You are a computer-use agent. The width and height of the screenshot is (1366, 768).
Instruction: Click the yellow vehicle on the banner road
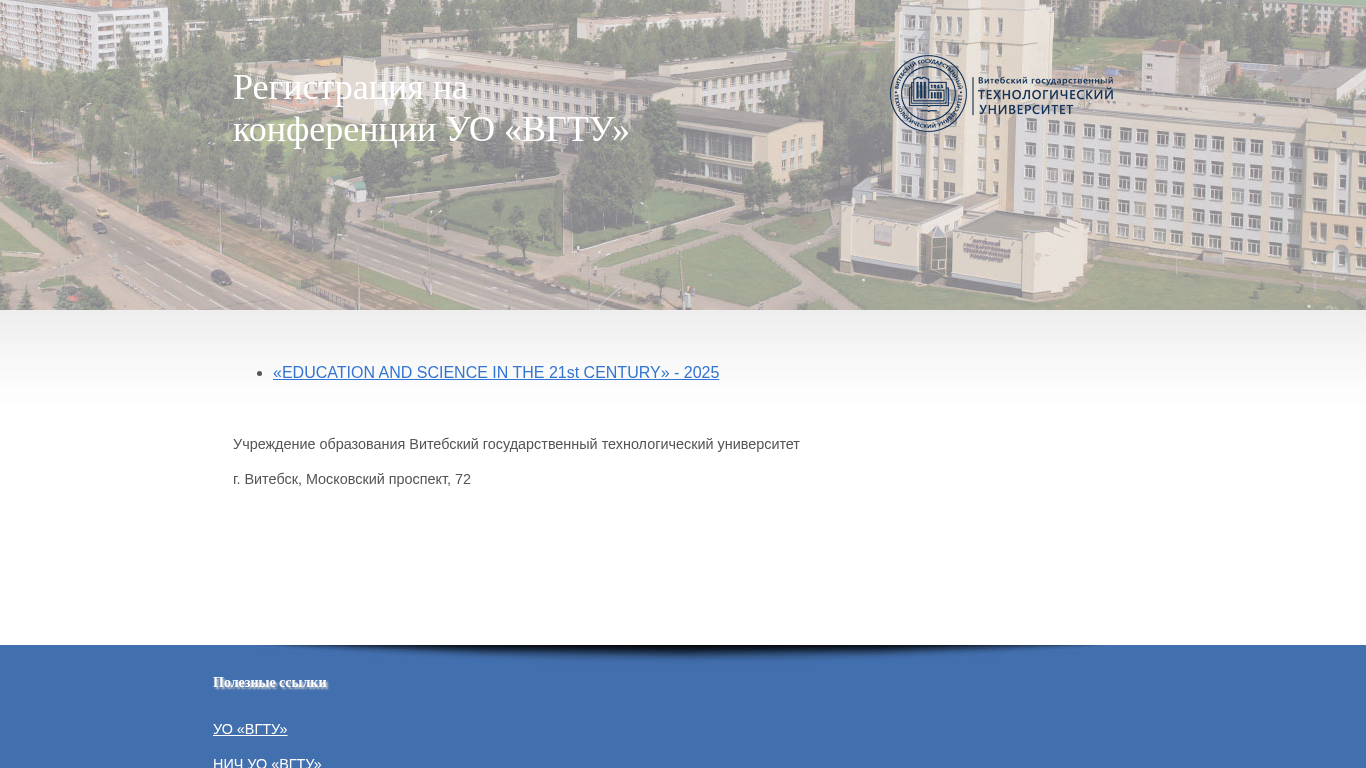[103, 213]
